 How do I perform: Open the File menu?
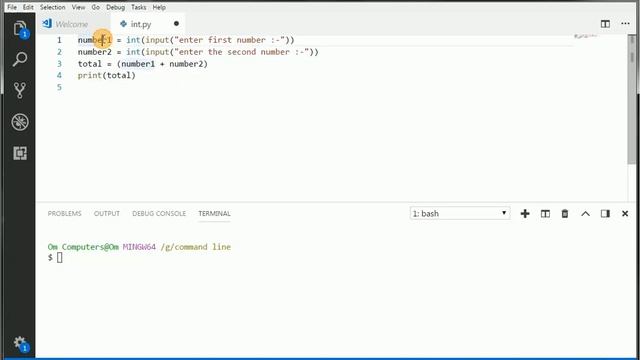[12, 7]
